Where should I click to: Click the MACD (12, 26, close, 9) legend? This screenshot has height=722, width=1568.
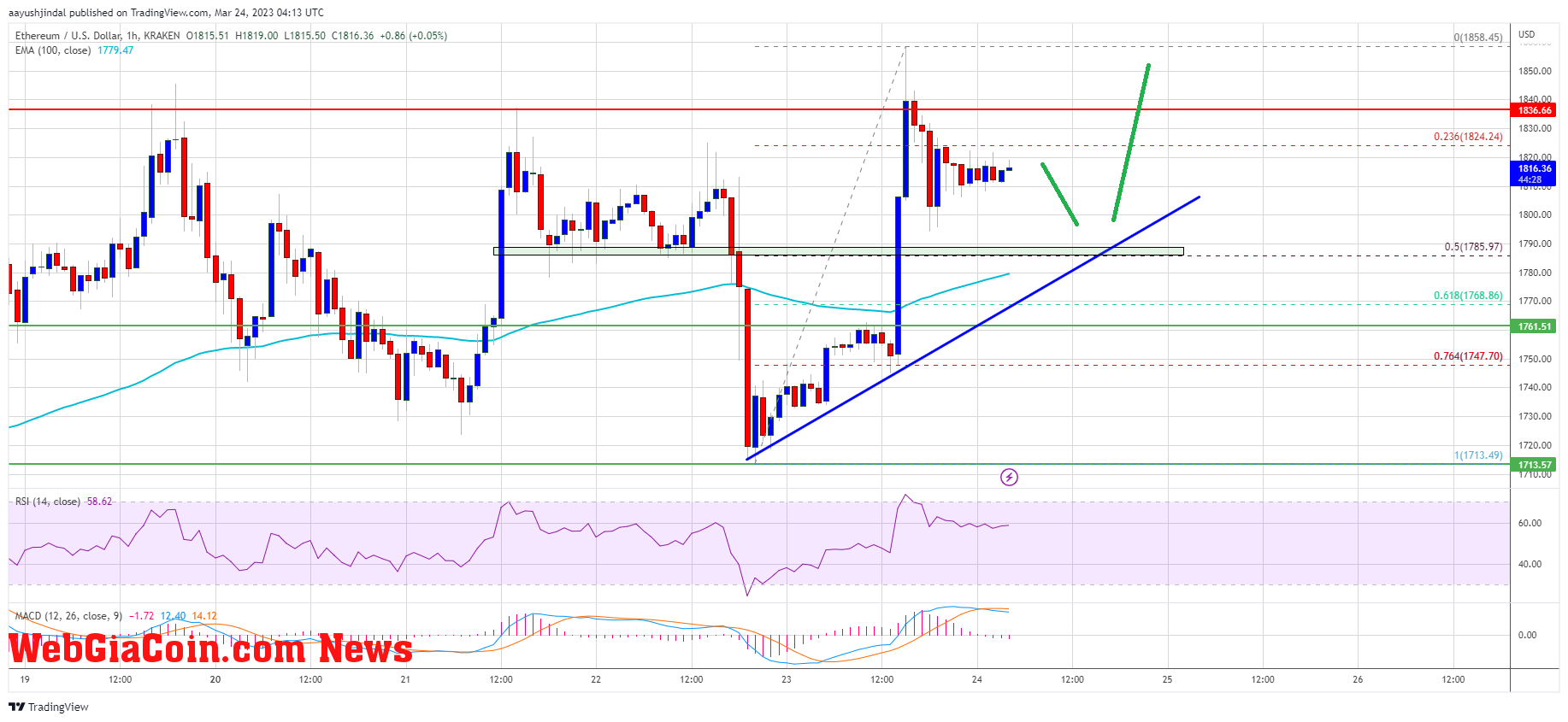(x=68, y=616)
